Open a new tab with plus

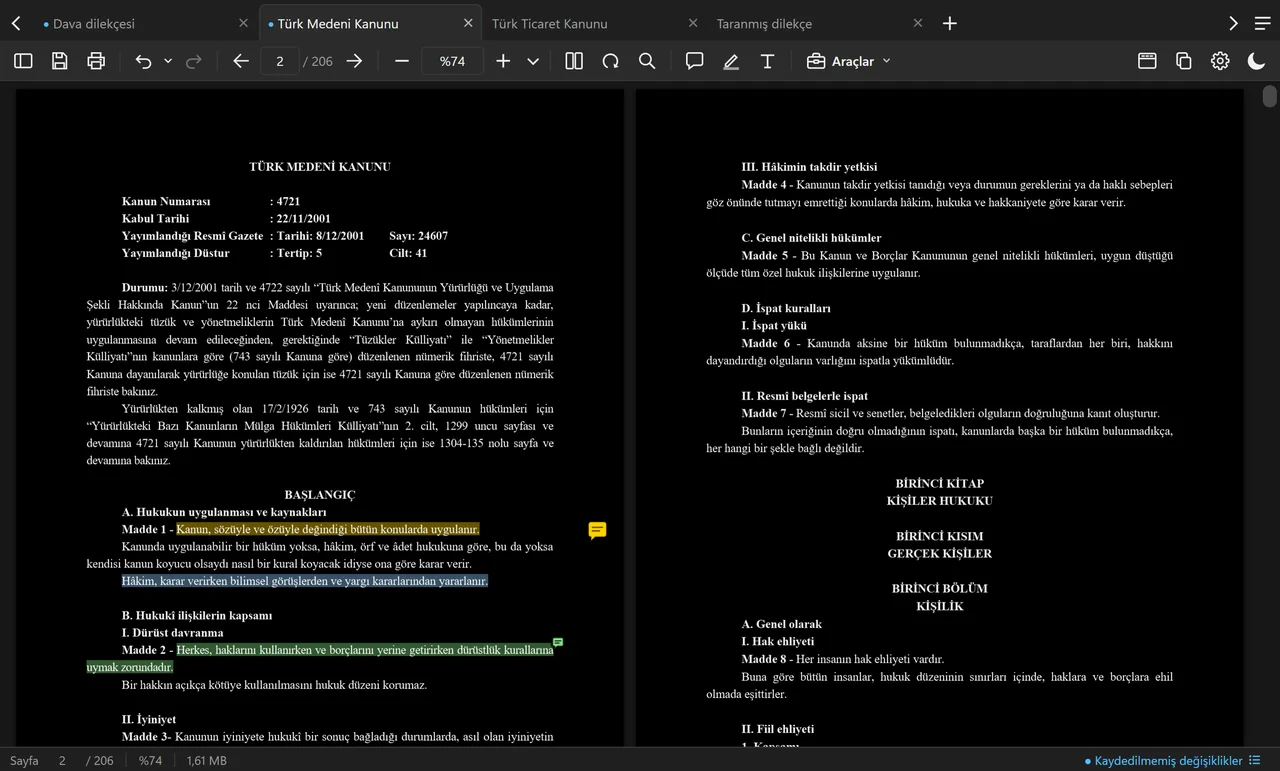pos(950,23)
